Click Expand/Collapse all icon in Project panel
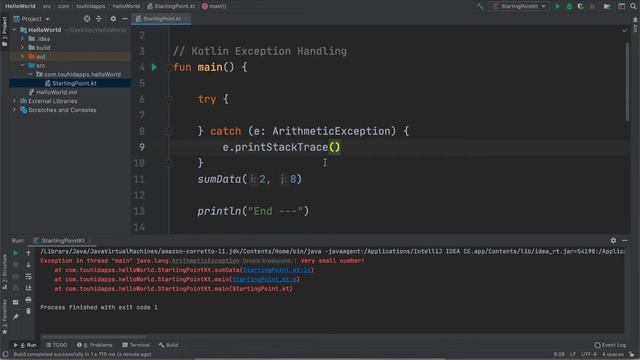Screen dimensions: 640x360 click(x=99, y=19)
